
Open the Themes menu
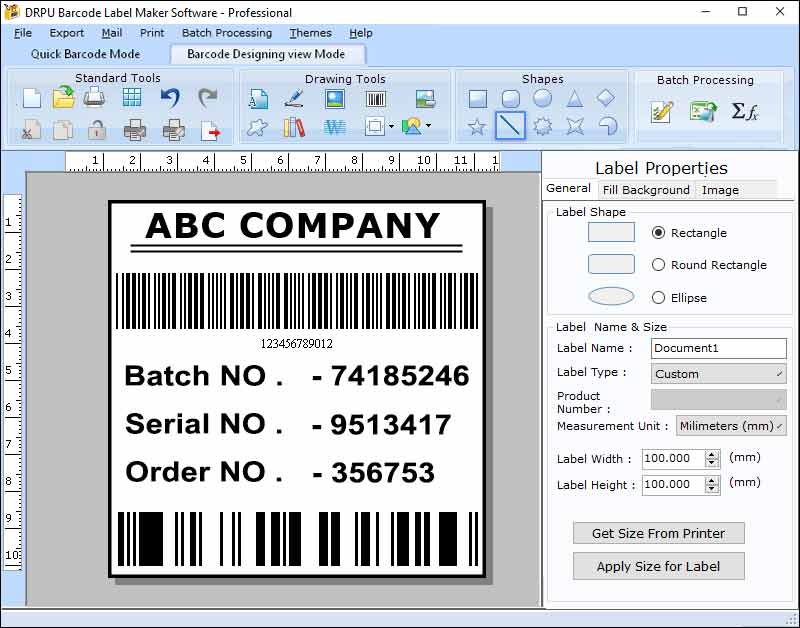click(311, 33)
